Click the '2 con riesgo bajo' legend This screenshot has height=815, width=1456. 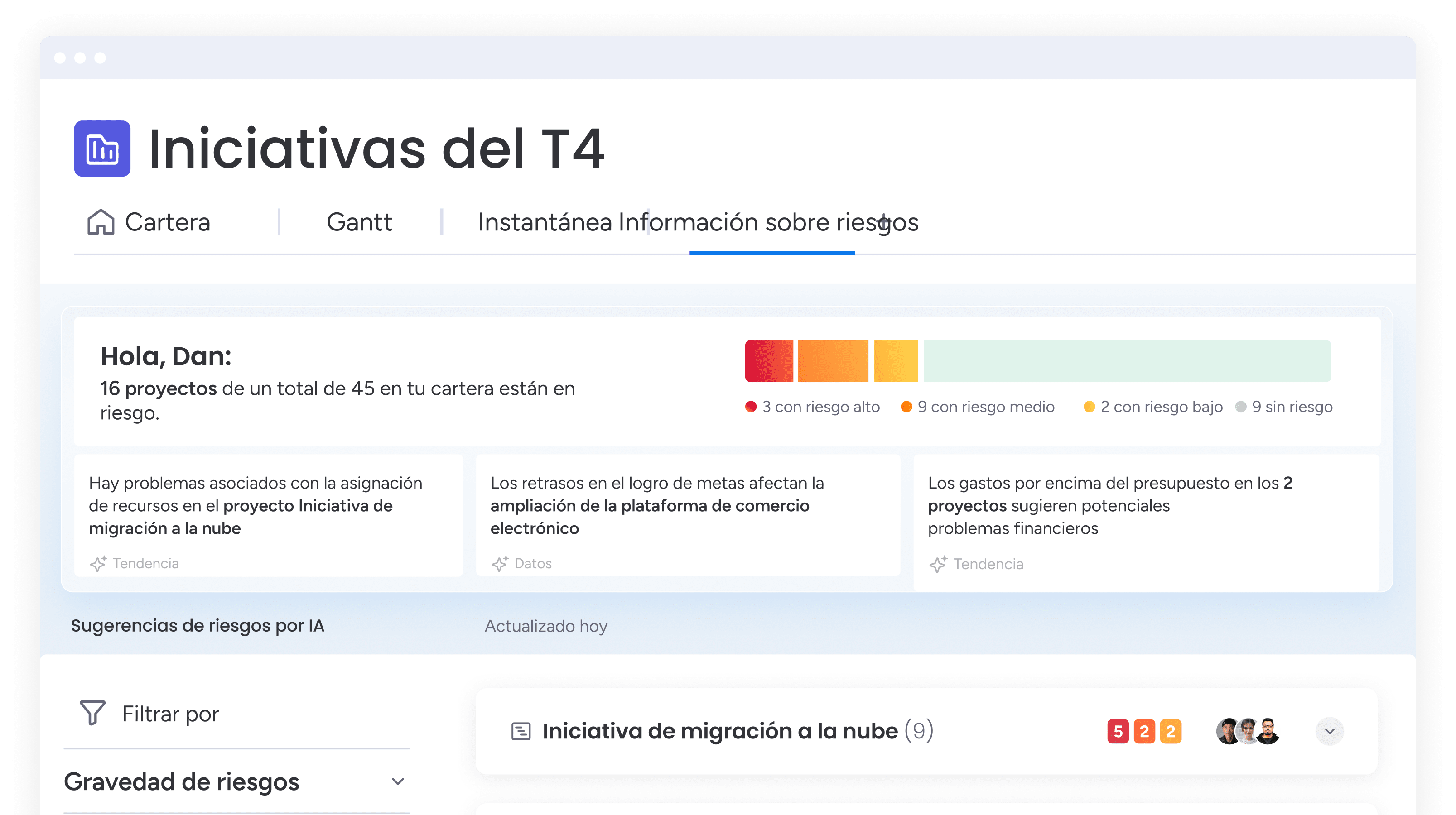(x=1153, y=407)
